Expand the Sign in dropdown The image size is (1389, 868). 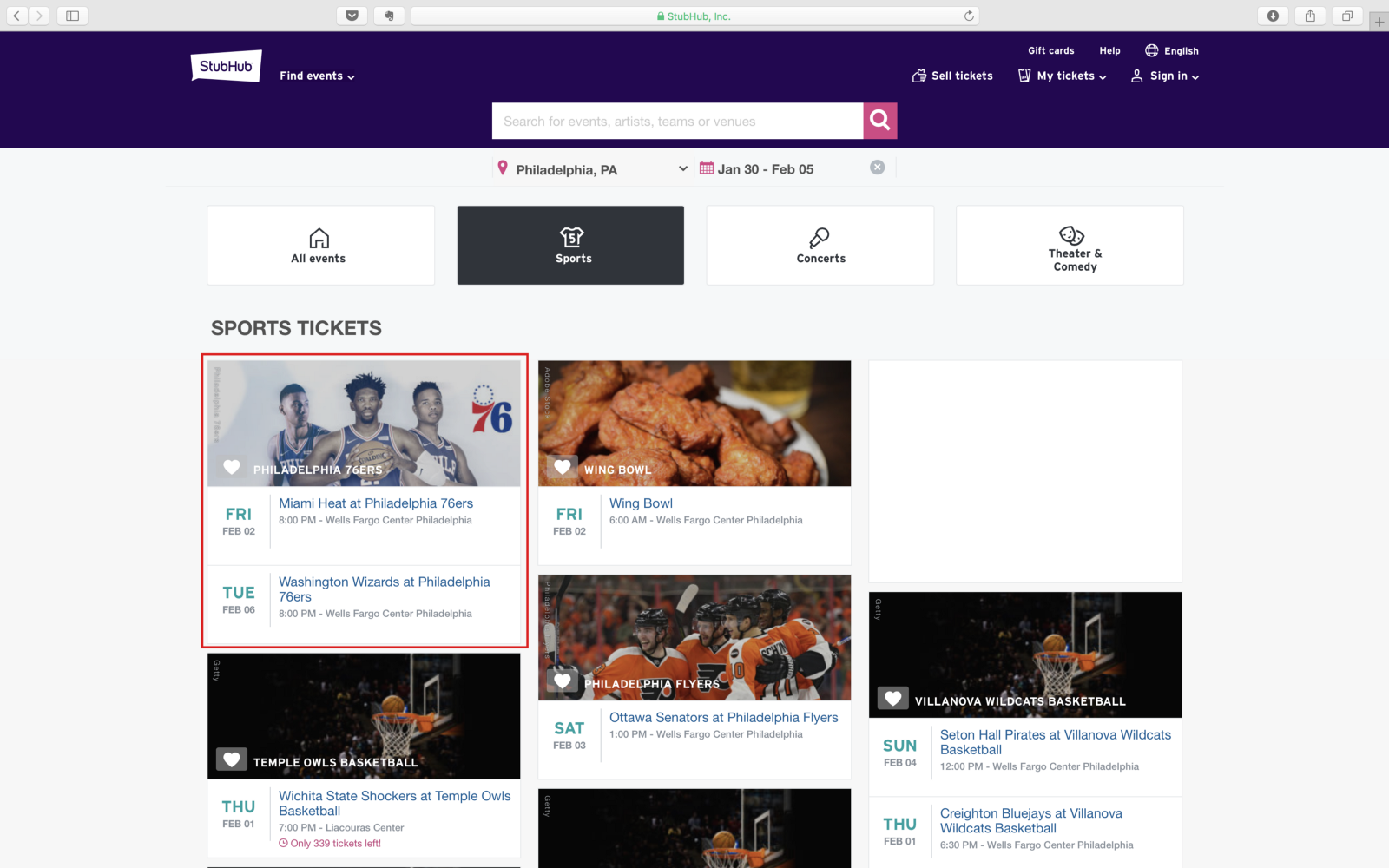tap(1175, 76)
